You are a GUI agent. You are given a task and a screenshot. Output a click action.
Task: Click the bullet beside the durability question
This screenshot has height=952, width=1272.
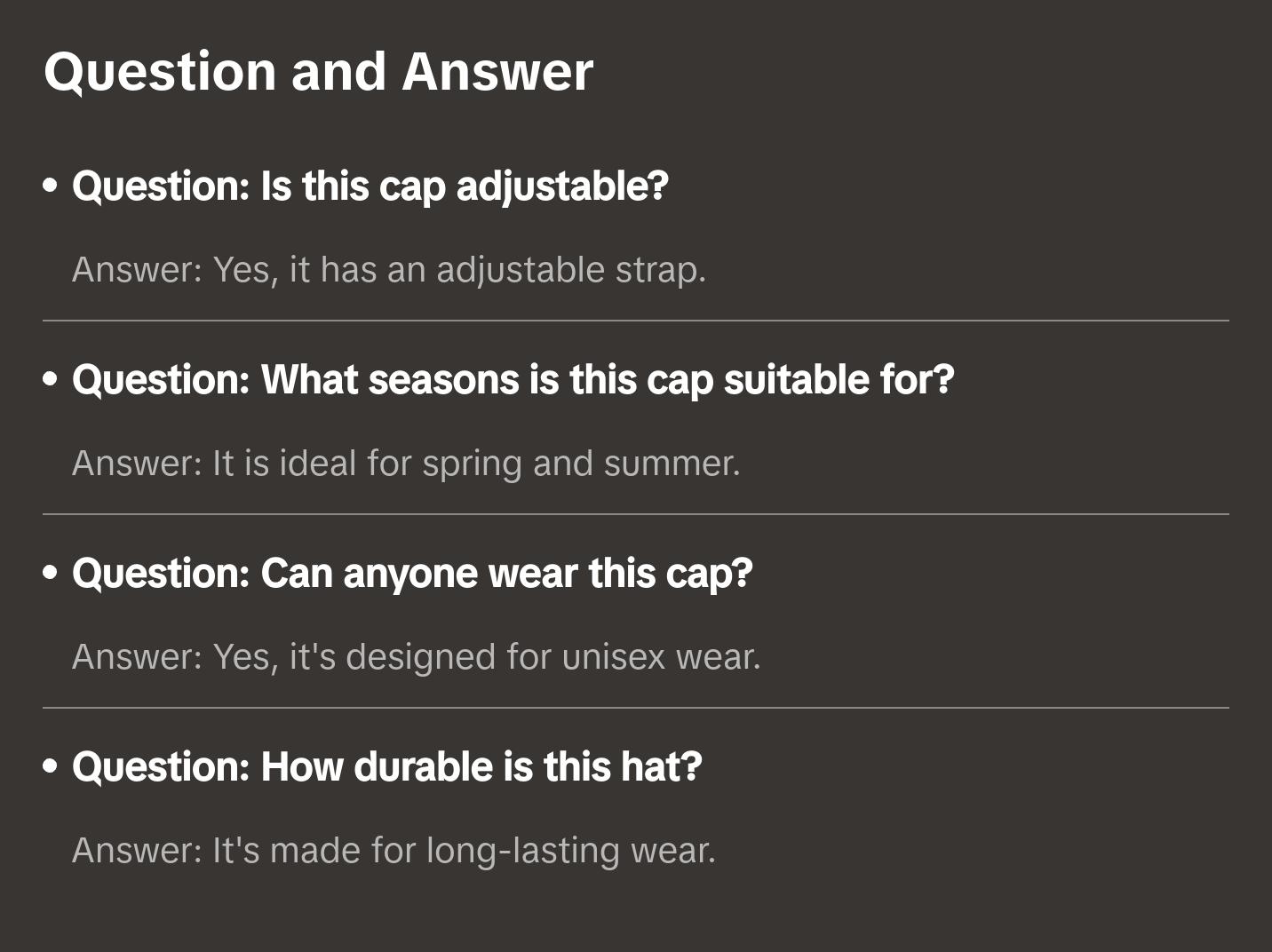coord(51,767)
